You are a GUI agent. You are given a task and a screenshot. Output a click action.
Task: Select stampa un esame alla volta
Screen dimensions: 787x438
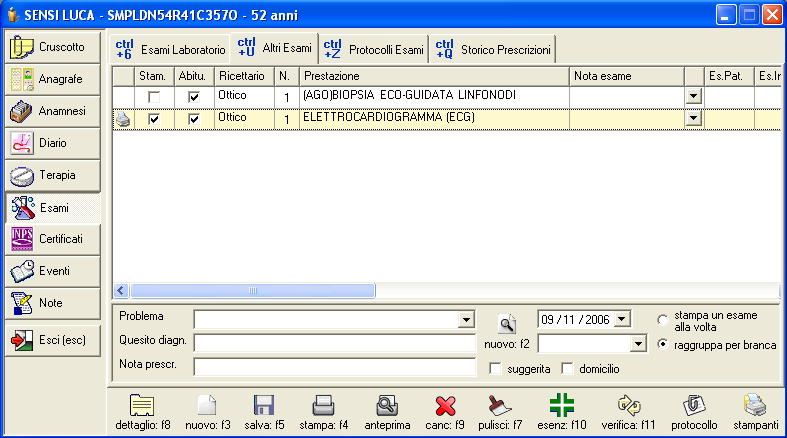point(663,320)
